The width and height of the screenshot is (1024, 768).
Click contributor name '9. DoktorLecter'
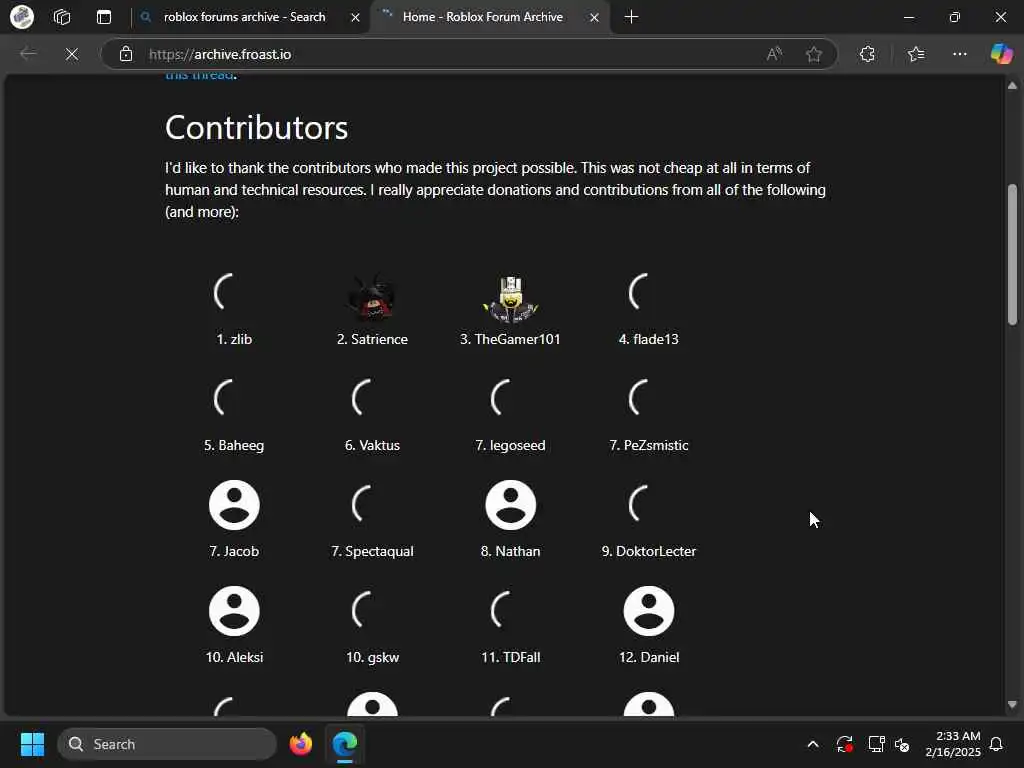pos(648,551)
